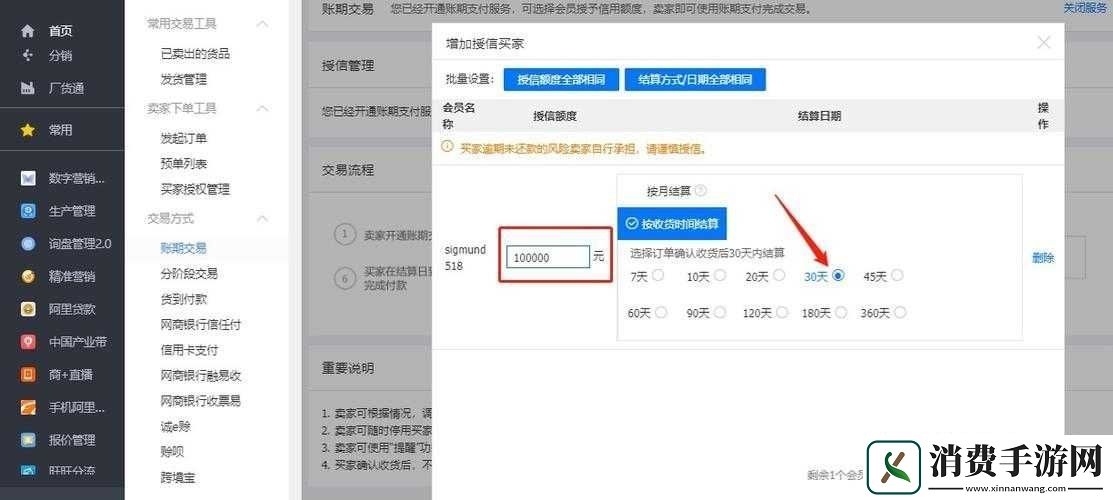Collapse the 交易方式 section chevron
1113x500 pixels.
[262, 218]
